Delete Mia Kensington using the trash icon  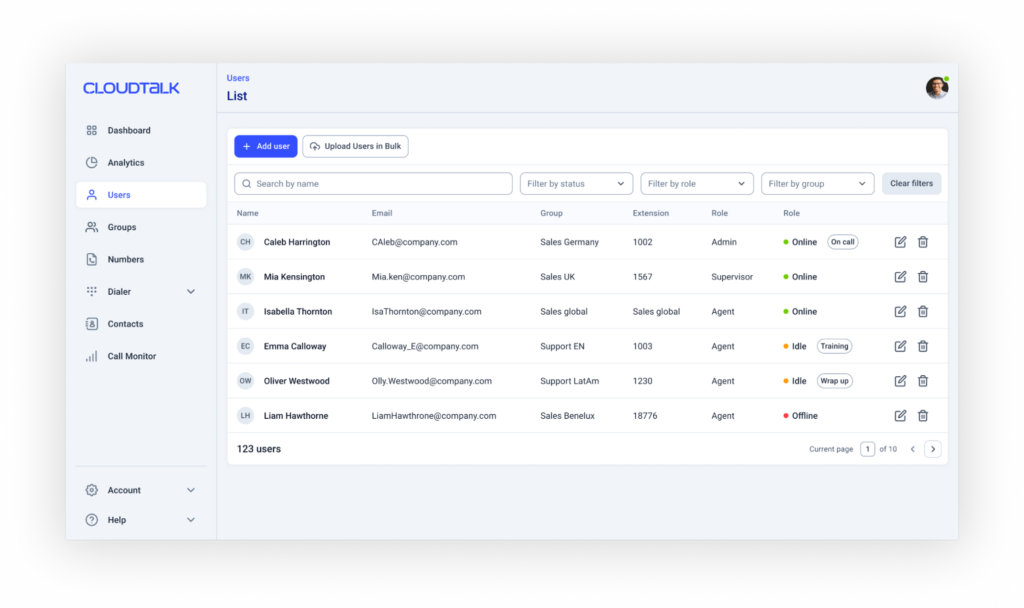pos(923,277)
